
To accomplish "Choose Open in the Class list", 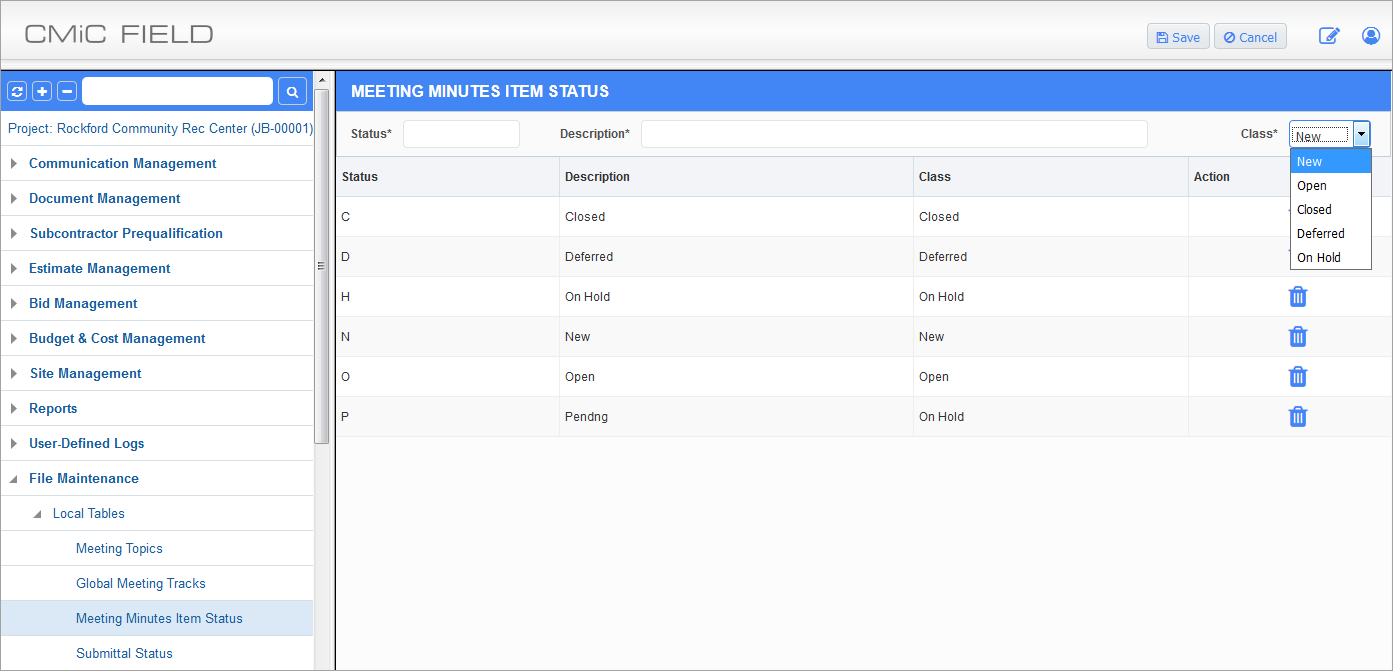I will [1330, 185].
